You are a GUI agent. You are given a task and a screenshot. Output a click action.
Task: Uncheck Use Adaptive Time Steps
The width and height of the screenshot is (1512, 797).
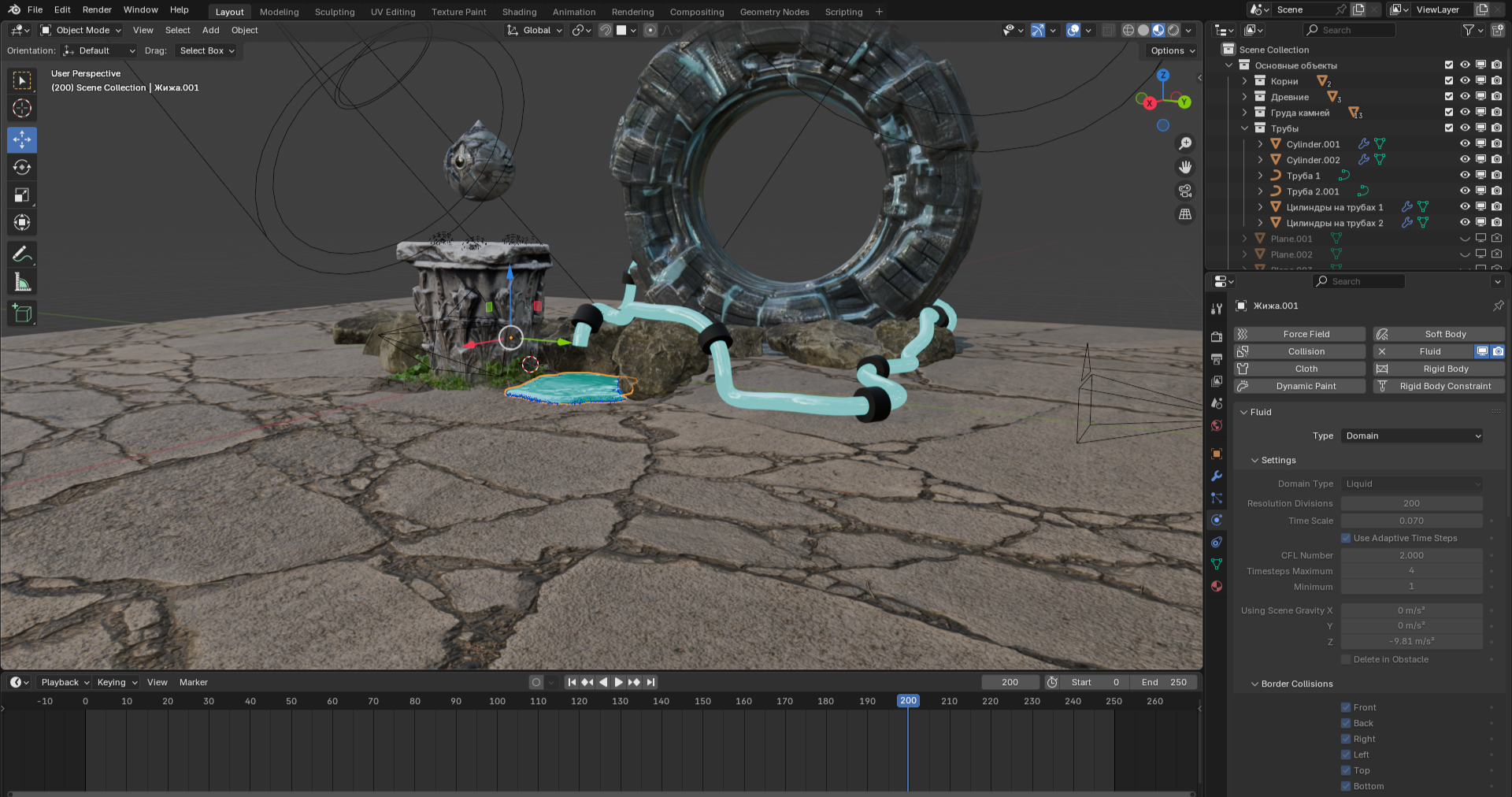tap(1346, 538)
